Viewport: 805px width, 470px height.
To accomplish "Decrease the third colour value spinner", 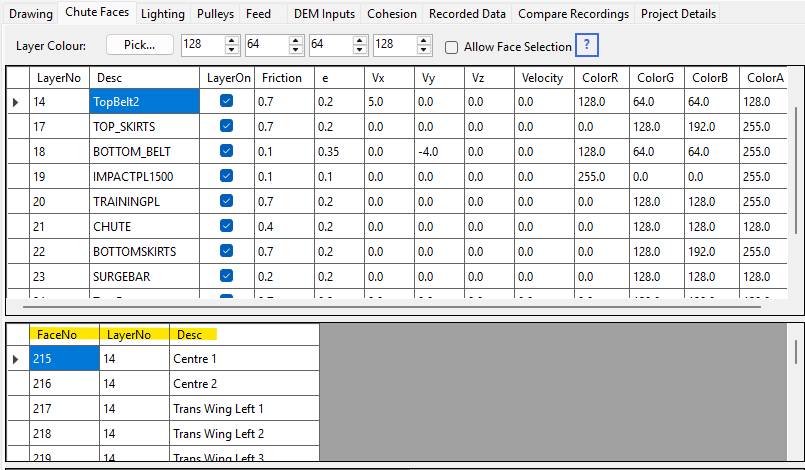I will pyautogui.click(x=360, y=50).
